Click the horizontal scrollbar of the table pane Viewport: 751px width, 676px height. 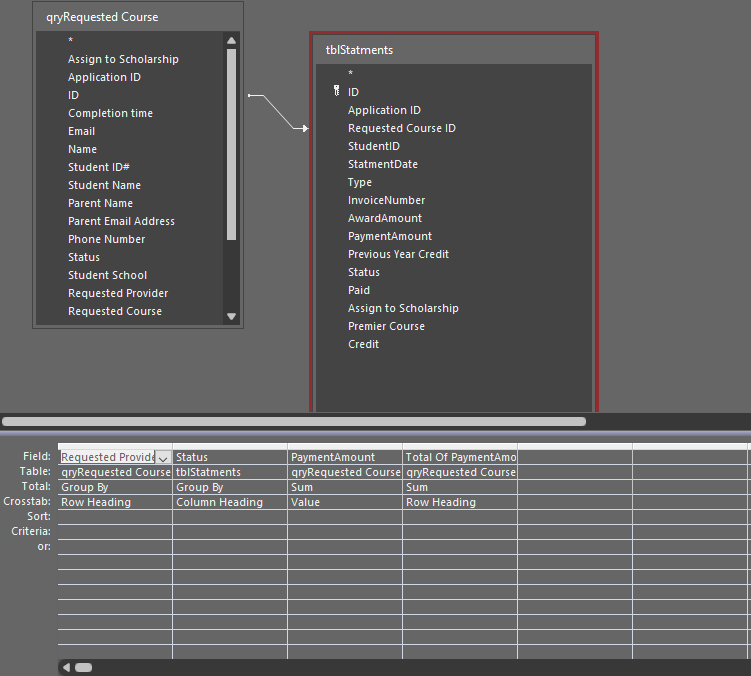coord(294,421)
